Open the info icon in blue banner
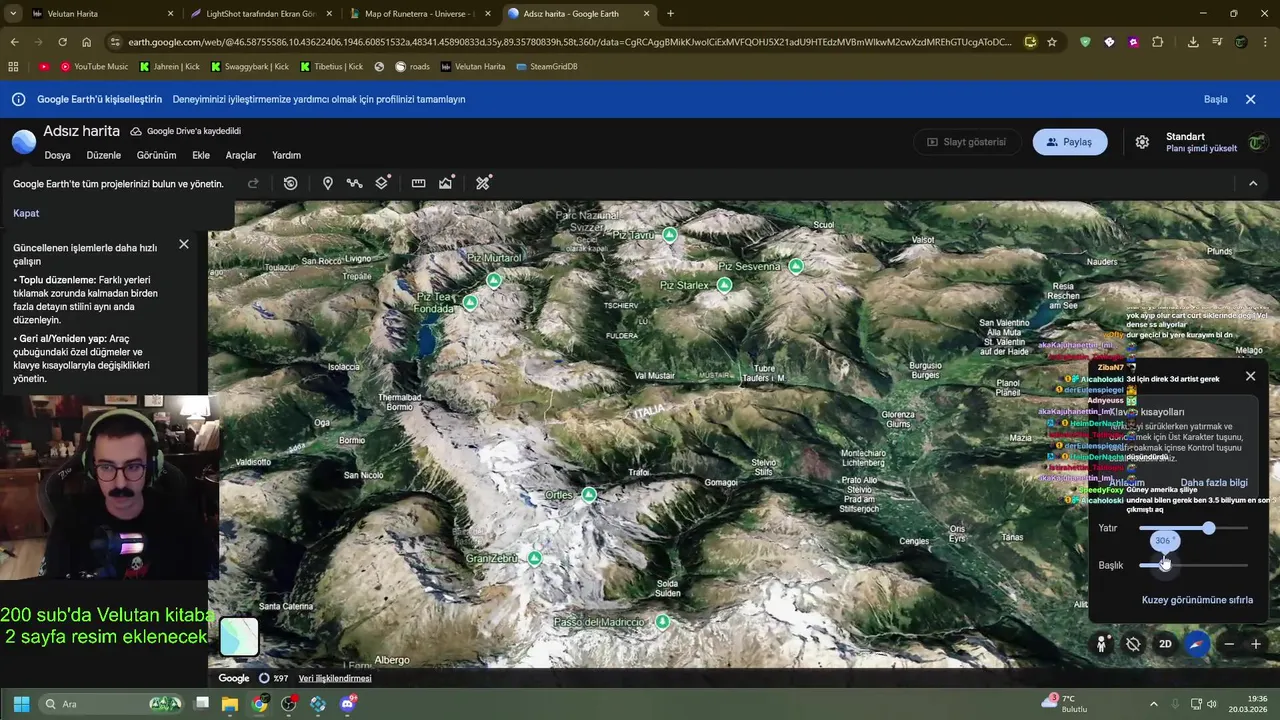Image resolution: width=1280 pixels, height=720 pixels. click(18, 100)
